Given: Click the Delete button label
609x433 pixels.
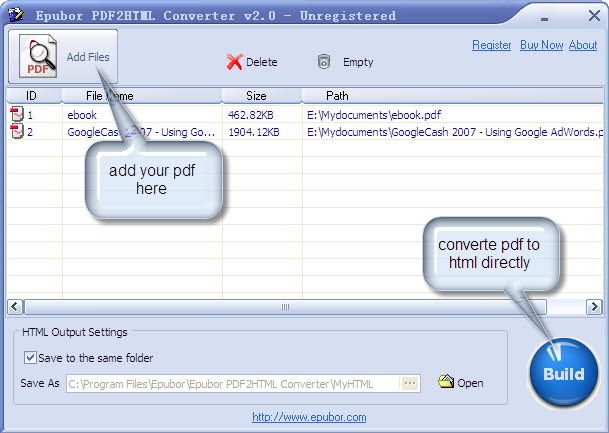Looking at the screenshot, I should [261, 62].
